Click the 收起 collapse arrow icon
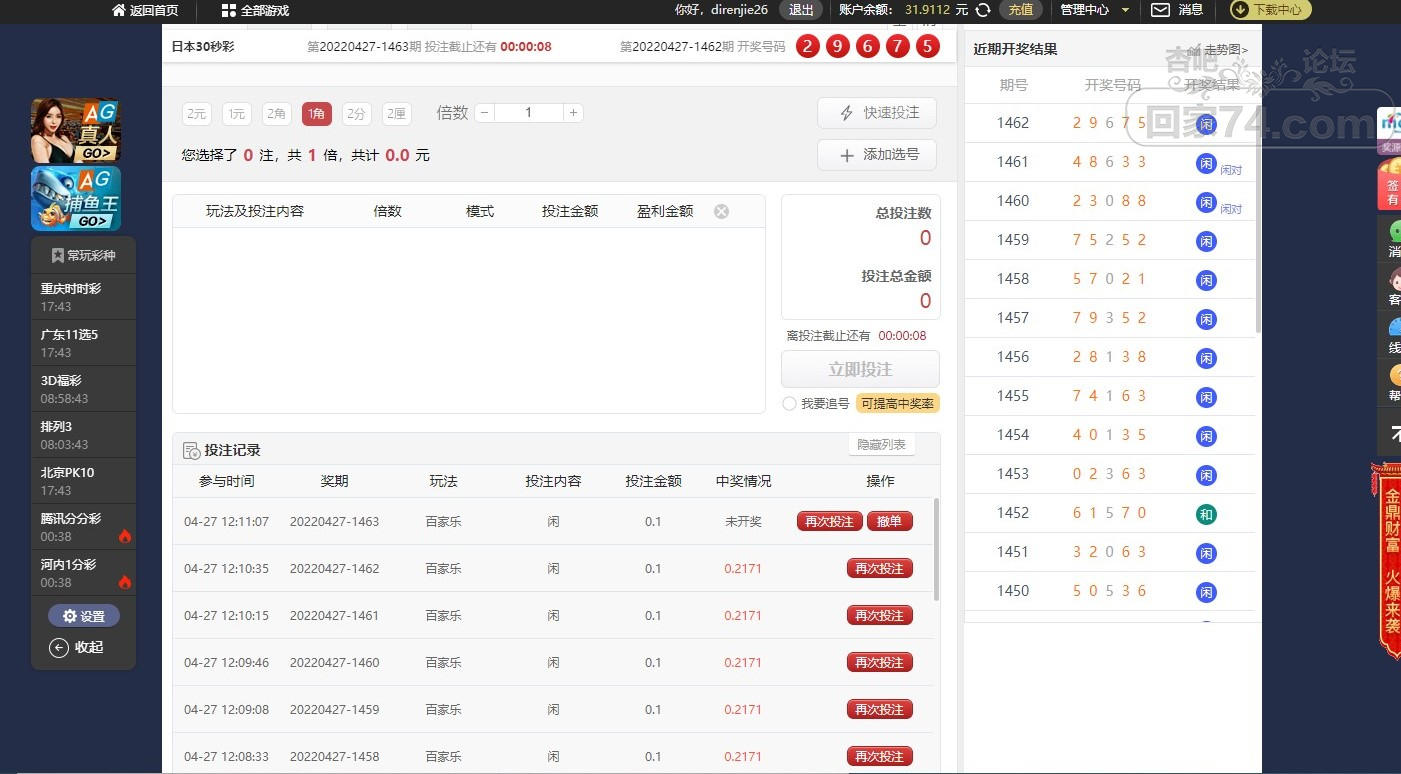Viewport: 1401px width, 774px height. coord(59,647)
